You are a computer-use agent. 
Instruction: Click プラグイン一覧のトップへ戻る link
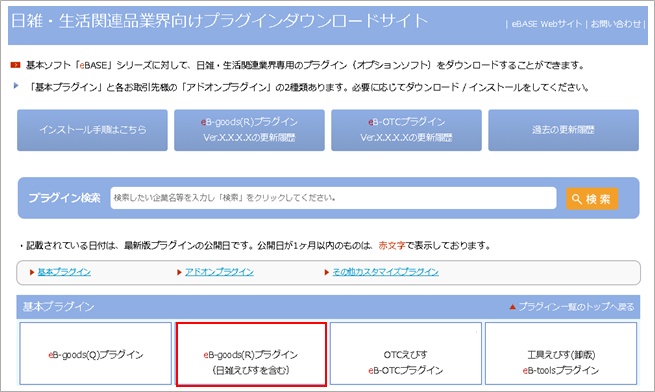576,307
